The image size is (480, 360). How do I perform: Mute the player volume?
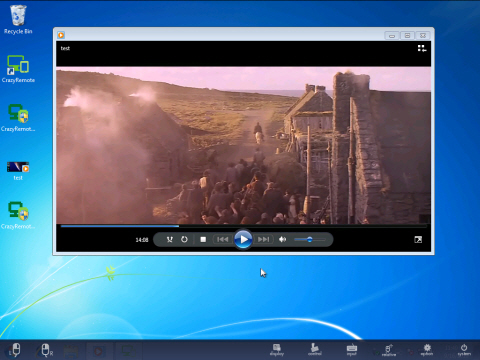283,239
